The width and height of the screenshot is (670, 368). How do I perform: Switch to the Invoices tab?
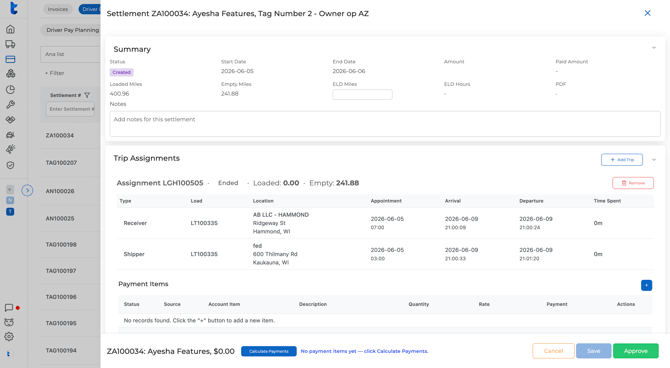coord(58,9)
